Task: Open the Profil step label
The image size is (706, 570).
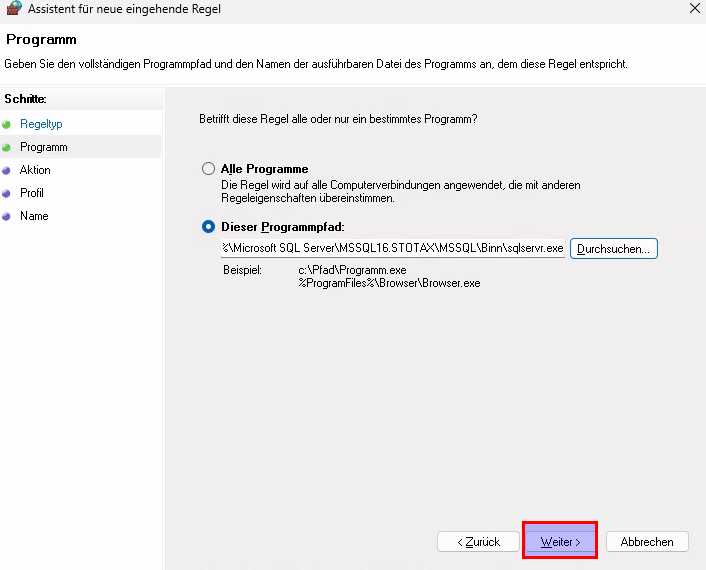Action: click(x=32, y=193)
